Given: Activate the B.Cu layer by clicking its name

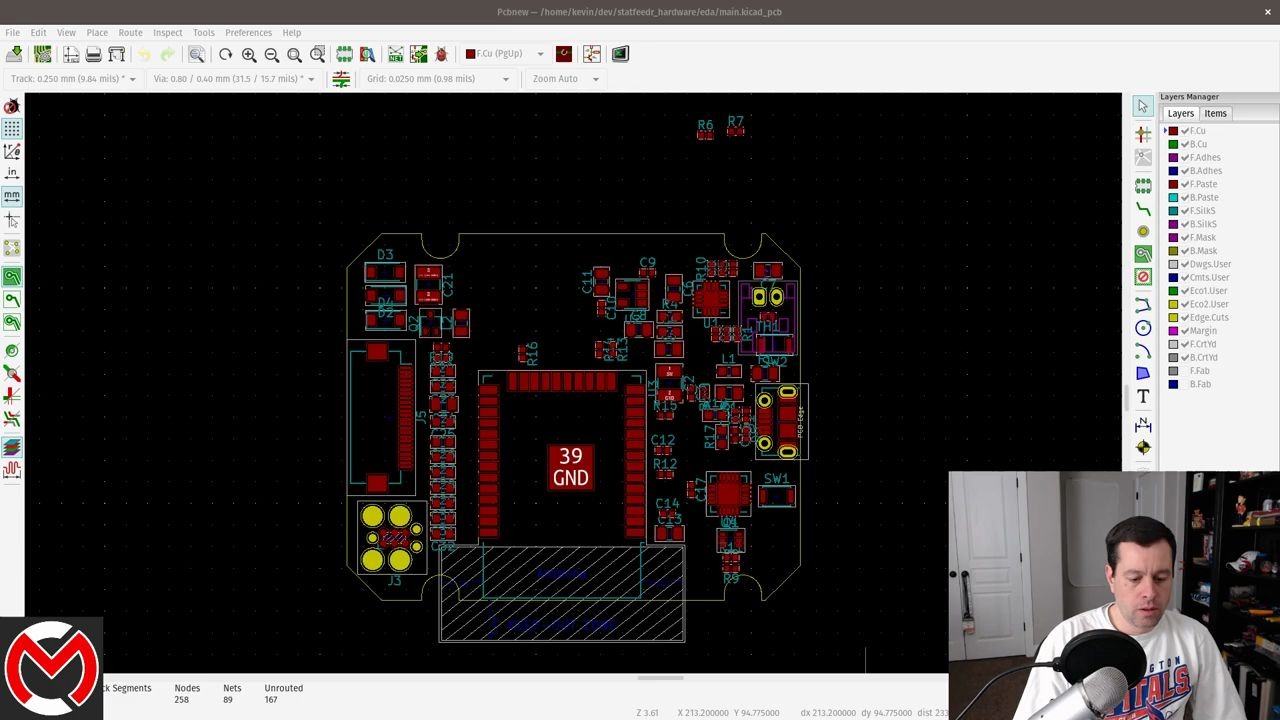Looking at the screenshot, I should click(1200, 144).
